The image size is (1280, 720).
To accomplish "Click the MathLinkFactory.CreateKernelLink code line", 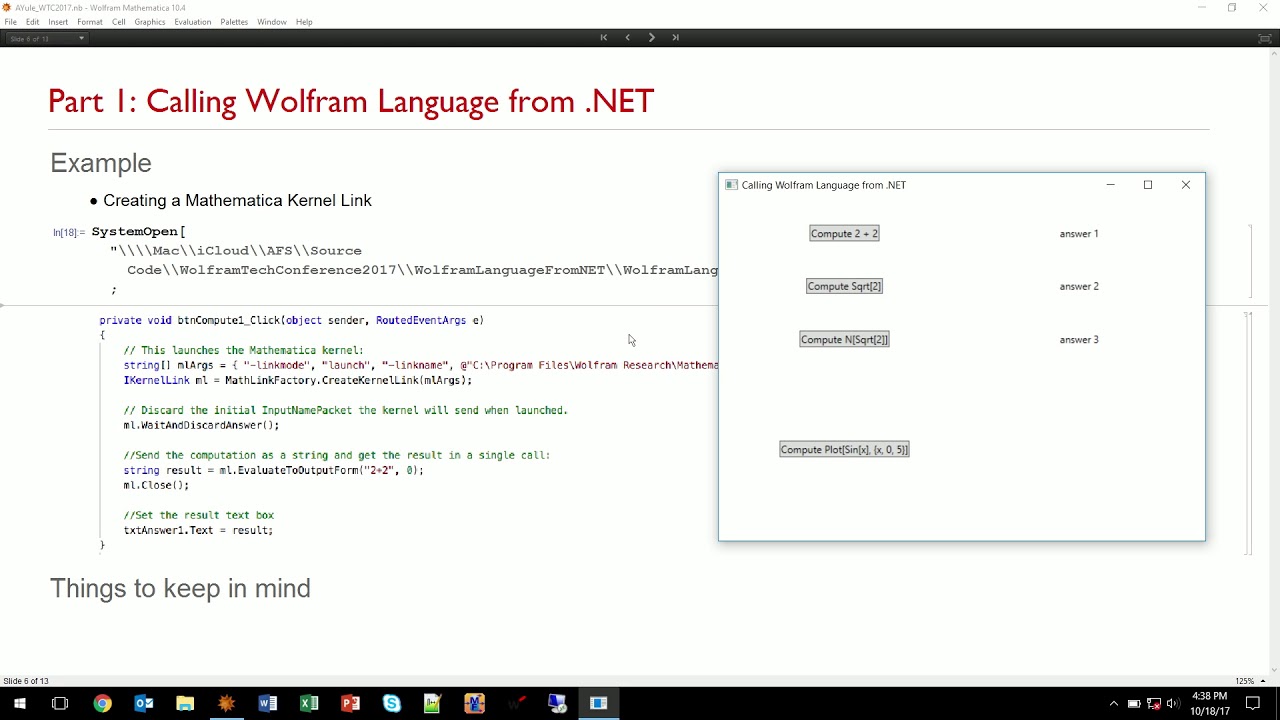I will coord(297,380).
